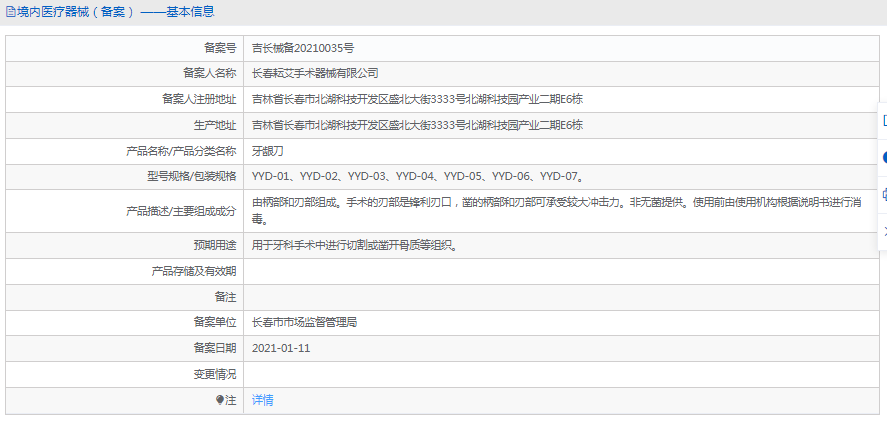Screen dimensions: 887x423
Task: Click the 备案人名称 label
Action: (x=210, y=74)
